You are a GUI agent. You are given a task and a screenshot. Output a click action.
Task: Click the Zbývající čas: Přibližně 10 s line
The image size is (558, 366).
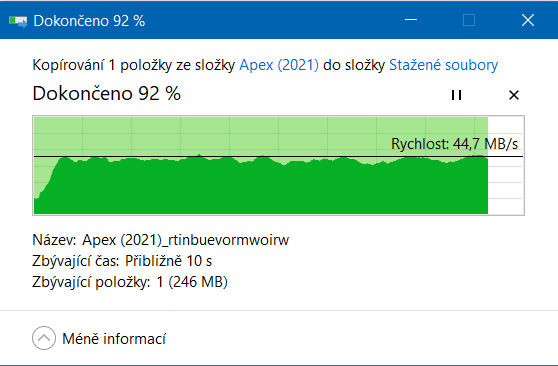122,261
